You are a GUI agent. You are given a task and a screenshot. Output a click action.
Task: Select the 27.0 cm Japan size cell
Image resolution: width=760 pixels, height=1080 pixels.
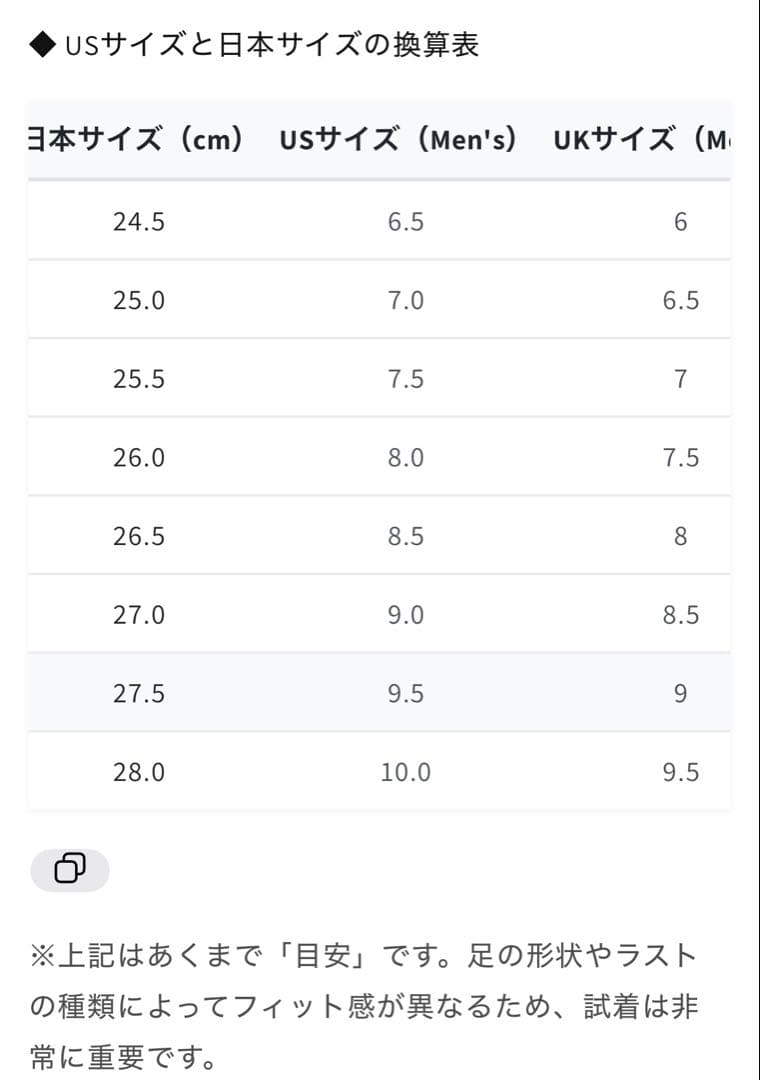[x=139, y=615]
